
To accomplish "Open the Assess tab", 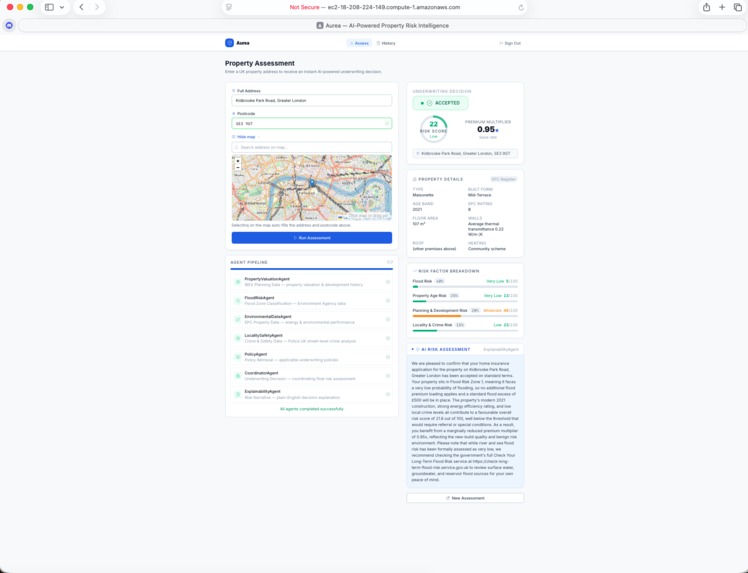I will pyautogui.click(x=359, y=43).
